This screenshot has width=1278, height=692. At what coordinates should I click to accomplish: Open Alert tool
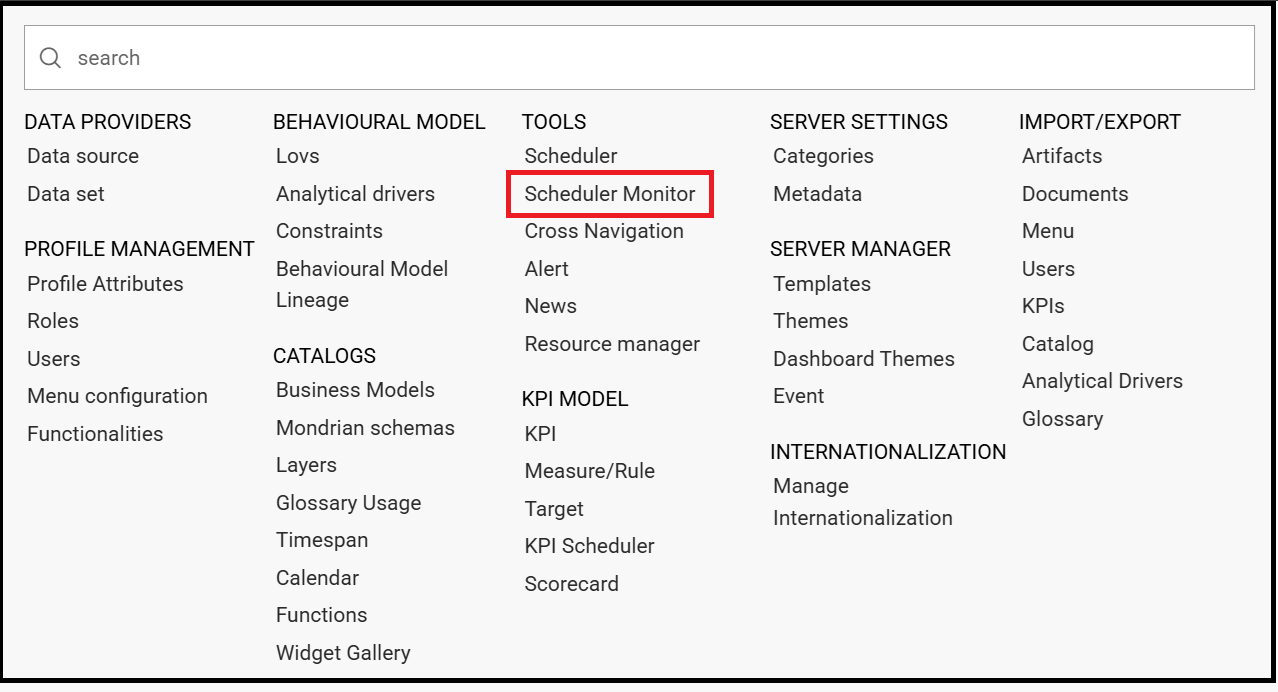[546, 269]
